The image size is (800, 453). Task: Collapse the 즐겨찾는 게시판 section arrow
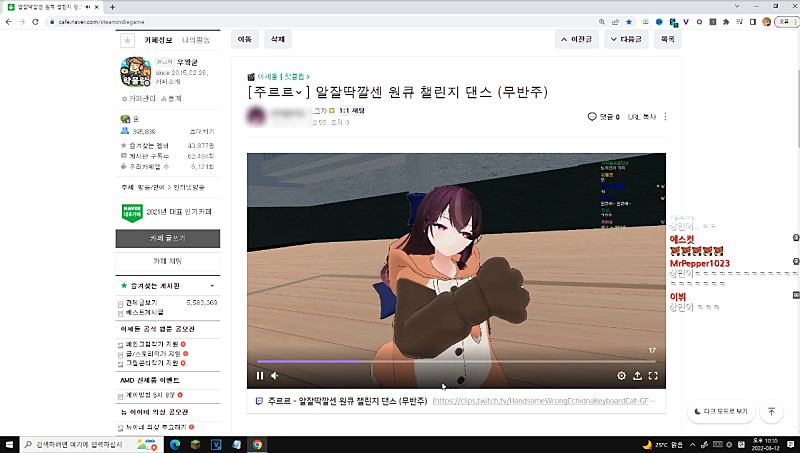pyautogui.click(x=212, y=286)
